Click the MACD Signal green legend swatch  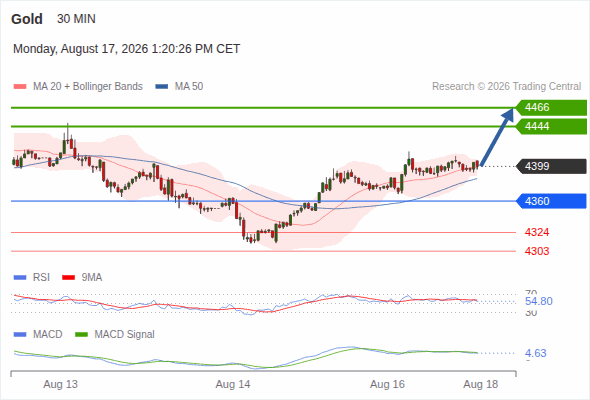click(x=81, y=335)
